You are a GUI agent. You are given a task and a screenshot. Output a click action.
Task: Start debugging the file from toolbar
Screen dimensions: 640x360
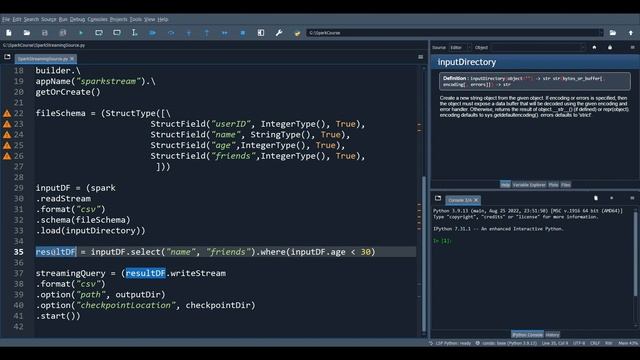(x=153, y=33)
